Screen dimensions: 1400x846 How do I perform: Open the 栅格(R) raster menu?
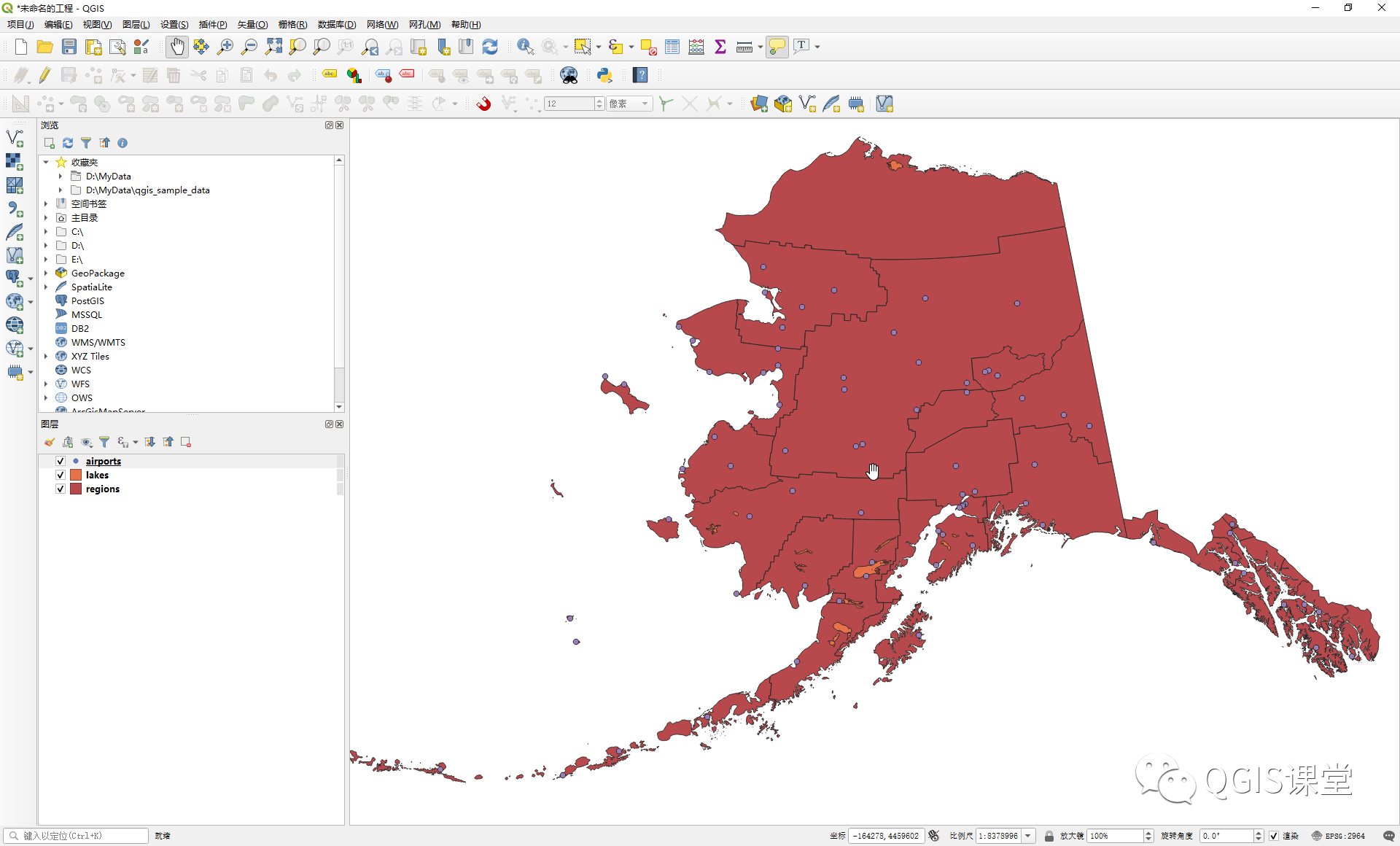[x=292, y=25]
